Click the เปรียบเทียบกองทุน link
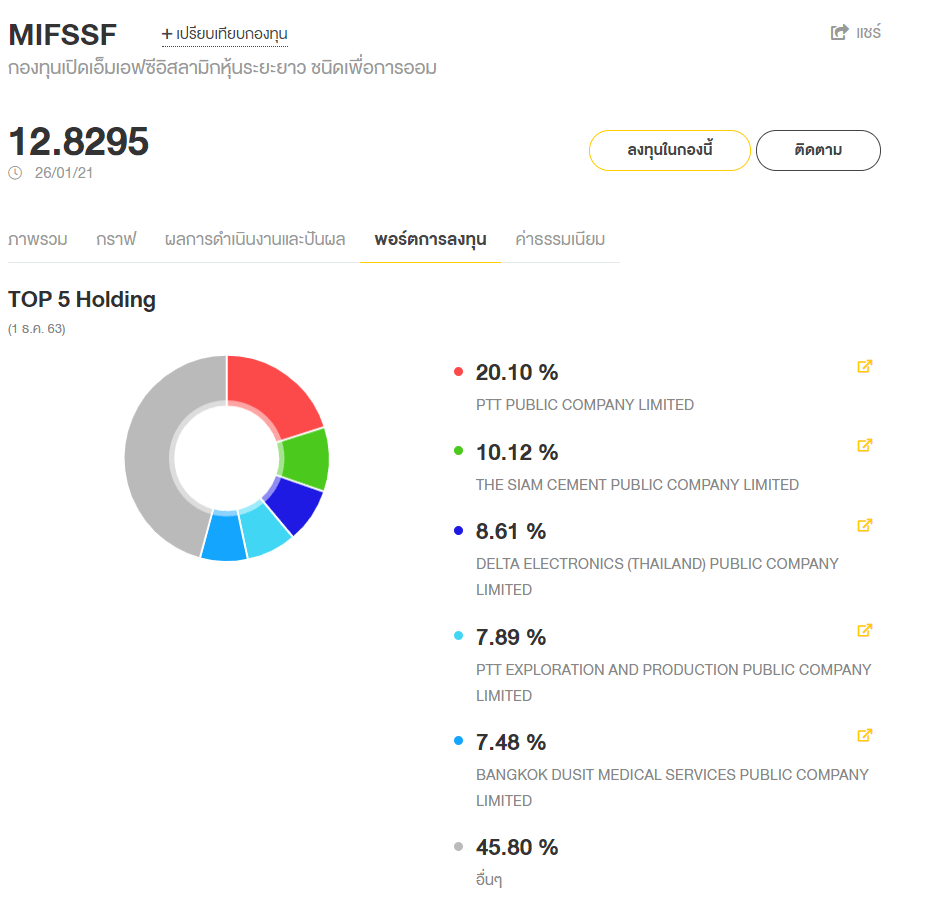Screen dimensions: 935x921 pyautogui.click(x=232, y=34)
